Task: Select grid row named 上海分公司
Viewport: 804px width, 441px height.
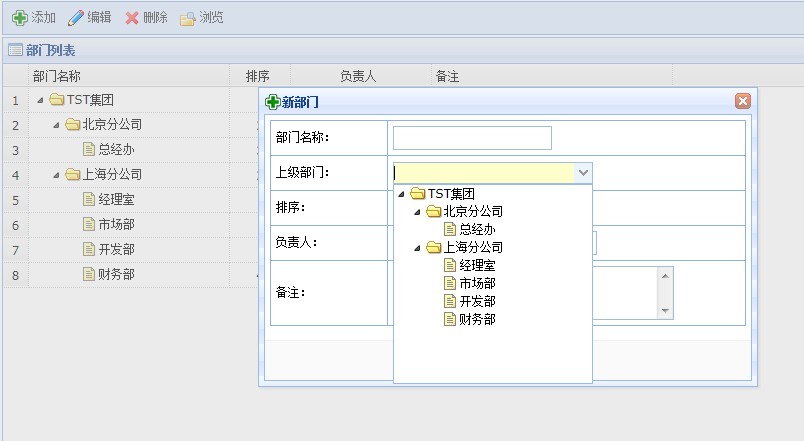Action: pyautogui.click(x=112, y=174)
